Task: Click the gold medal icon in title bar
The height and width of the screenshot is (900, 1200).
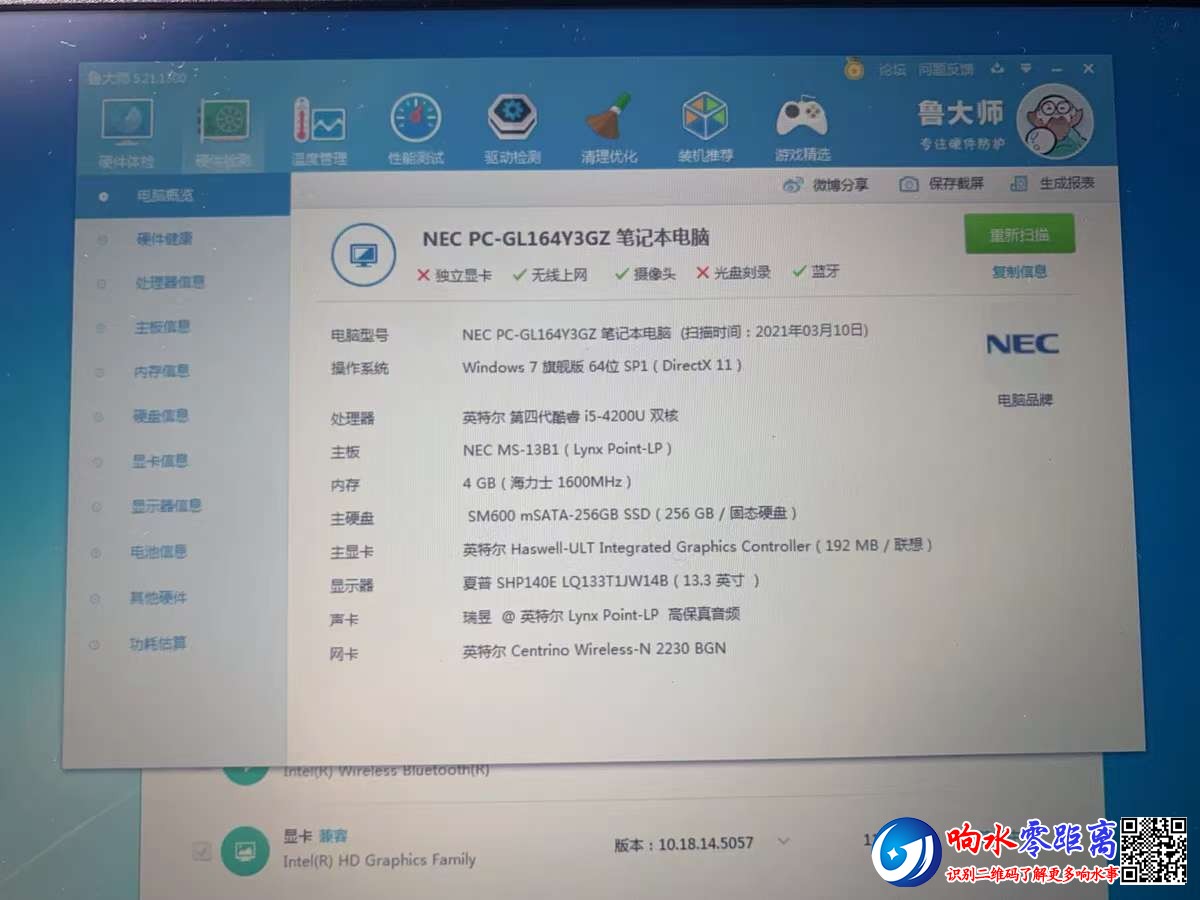Action: pos(853,68)
